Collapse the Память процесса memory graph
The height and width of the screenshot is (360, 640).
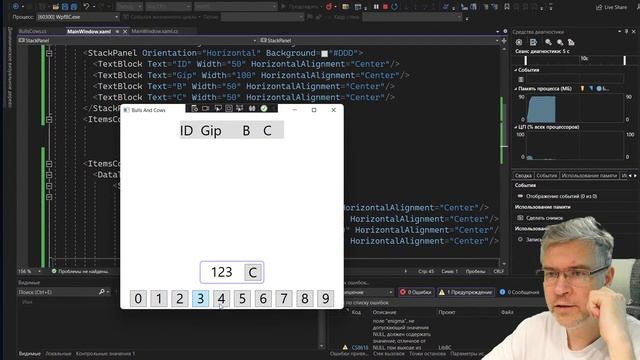516,89
